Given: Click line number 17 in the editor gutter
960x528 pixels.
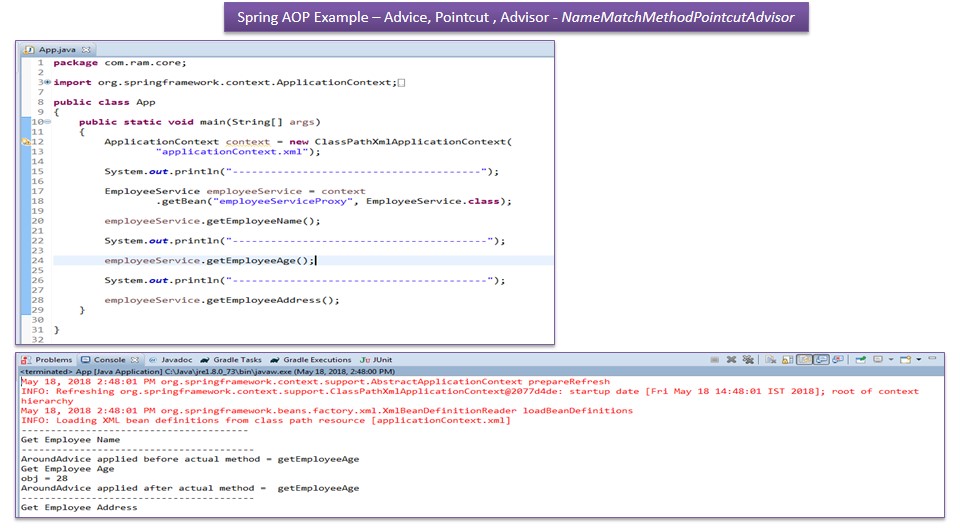Looking at the screenshot, I should pyautogui.click(x=37, y=191).
